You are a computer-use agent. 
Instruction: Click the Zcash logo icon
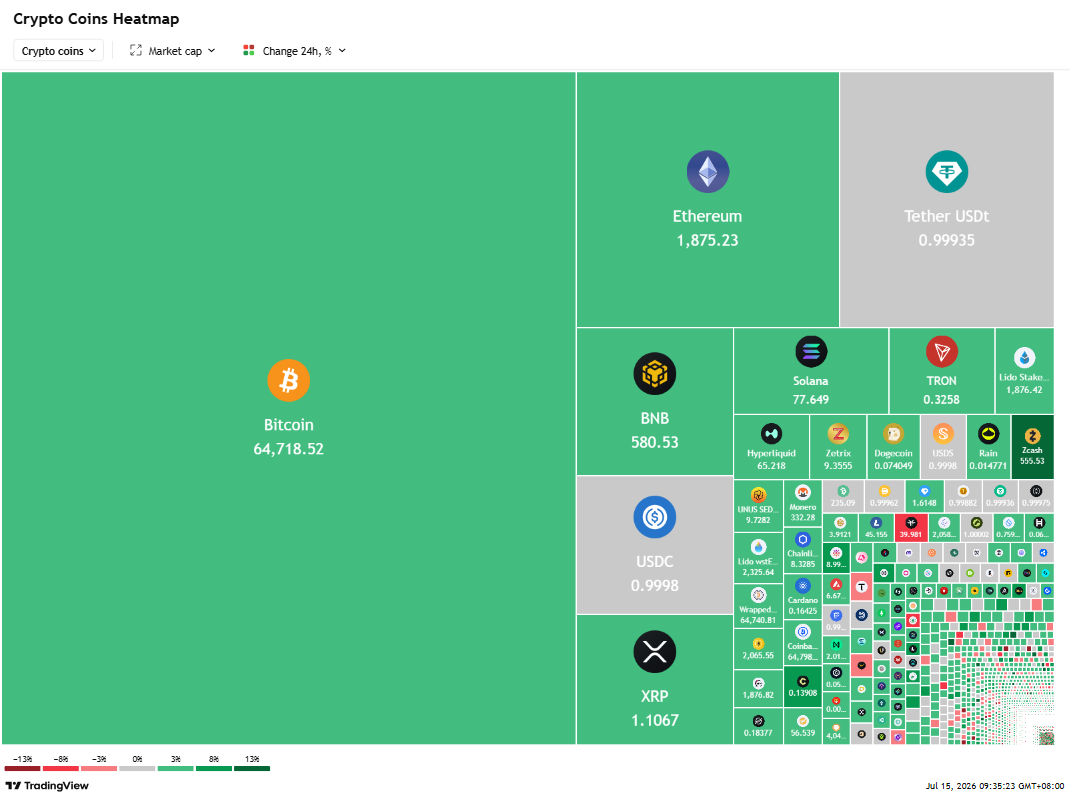pos(1032,435)
